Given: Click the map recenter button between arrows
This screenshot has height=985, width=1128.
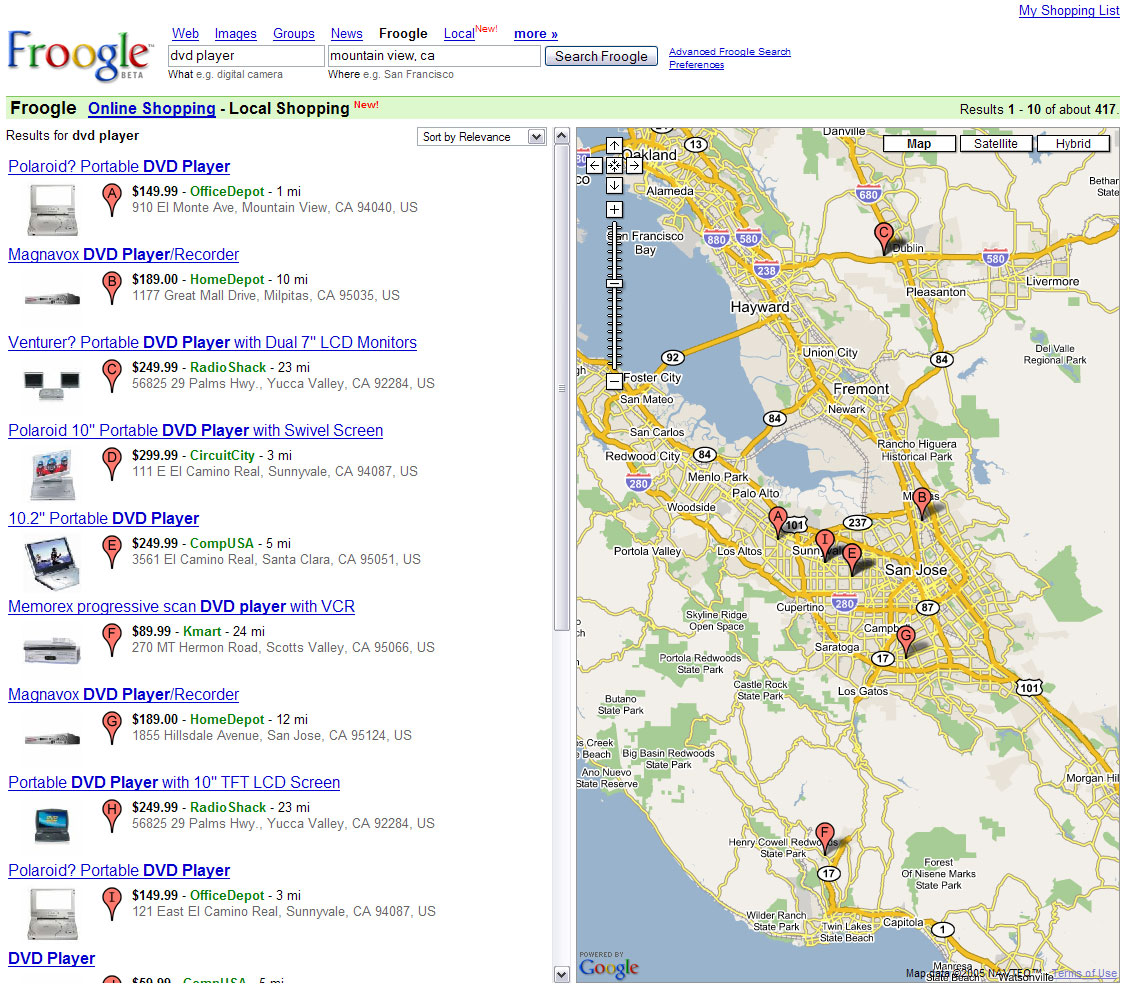Looking at the screenshot, I should (614, 166).
